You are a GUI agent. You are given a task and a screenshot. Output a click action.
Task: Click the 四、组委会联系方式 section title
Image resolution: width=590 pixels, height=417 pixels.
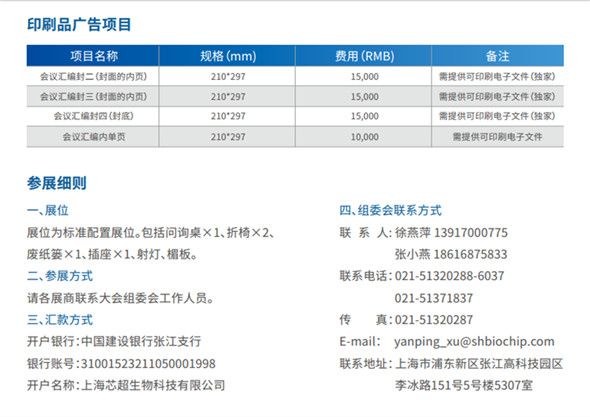click(391, 210)
